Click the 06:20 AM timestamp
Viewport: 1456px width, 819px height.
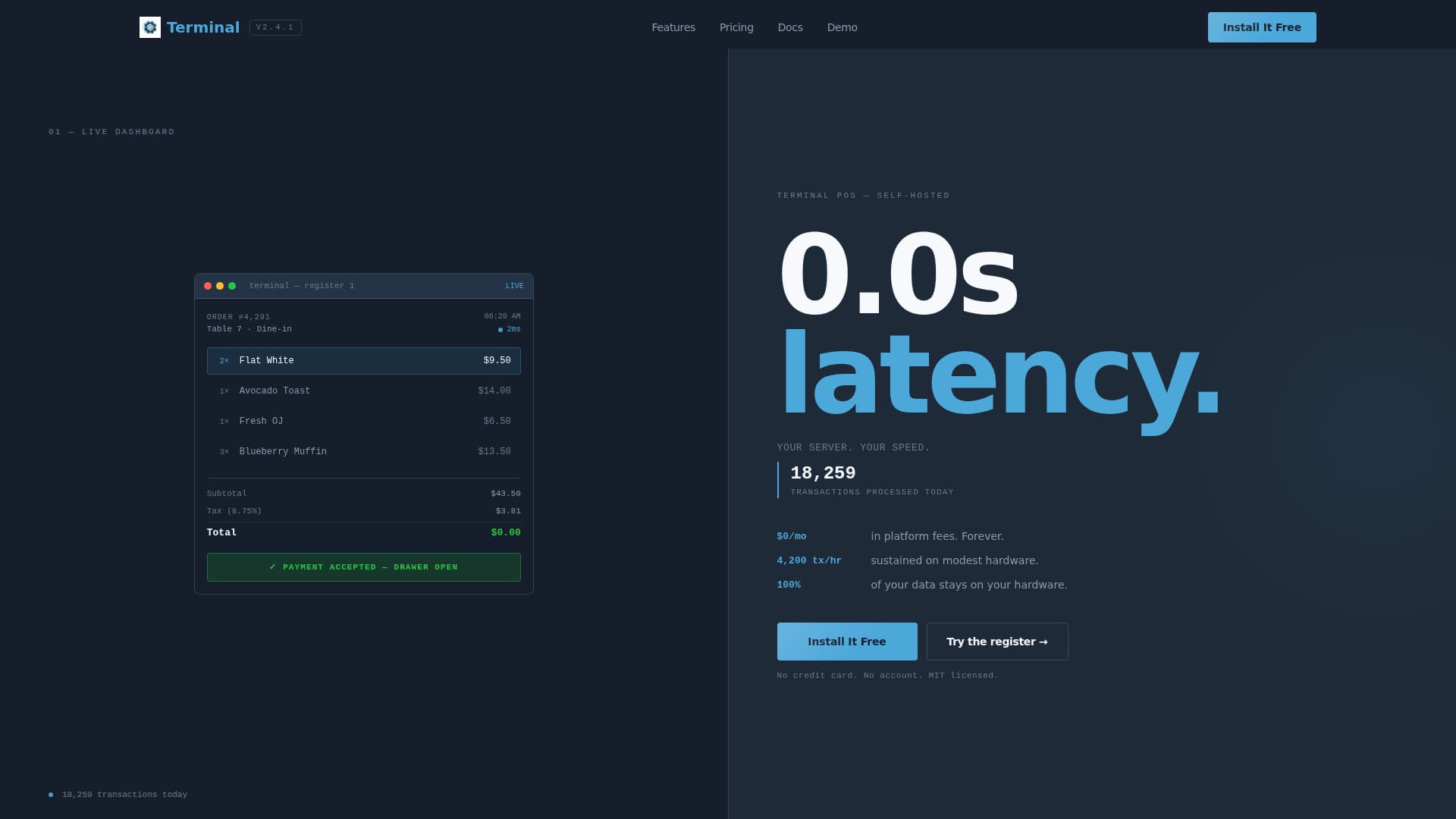pos(502,316)
